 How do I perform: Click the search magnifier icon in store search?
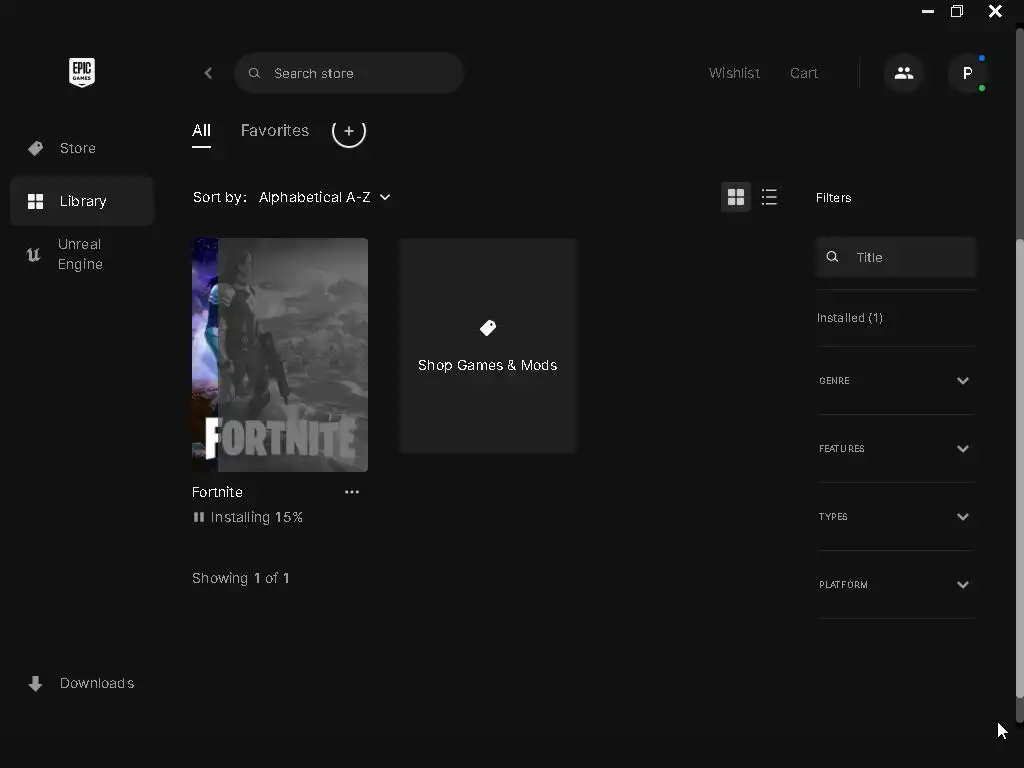point(254,73)
